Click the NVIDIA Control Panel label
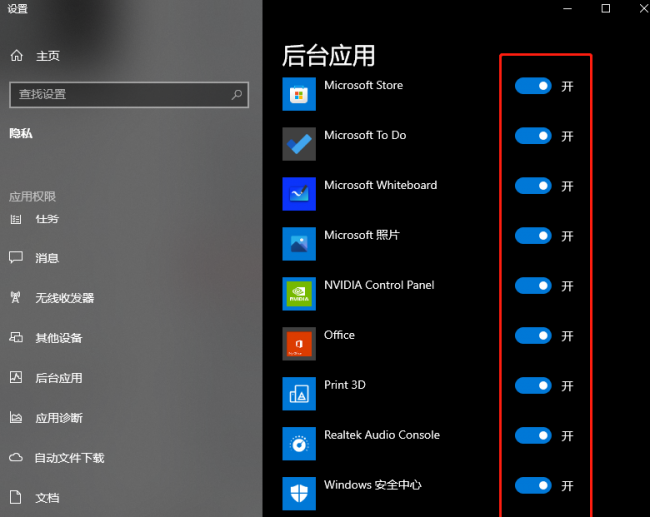This screenshot has width=650, height=517. tap(379, 285)
